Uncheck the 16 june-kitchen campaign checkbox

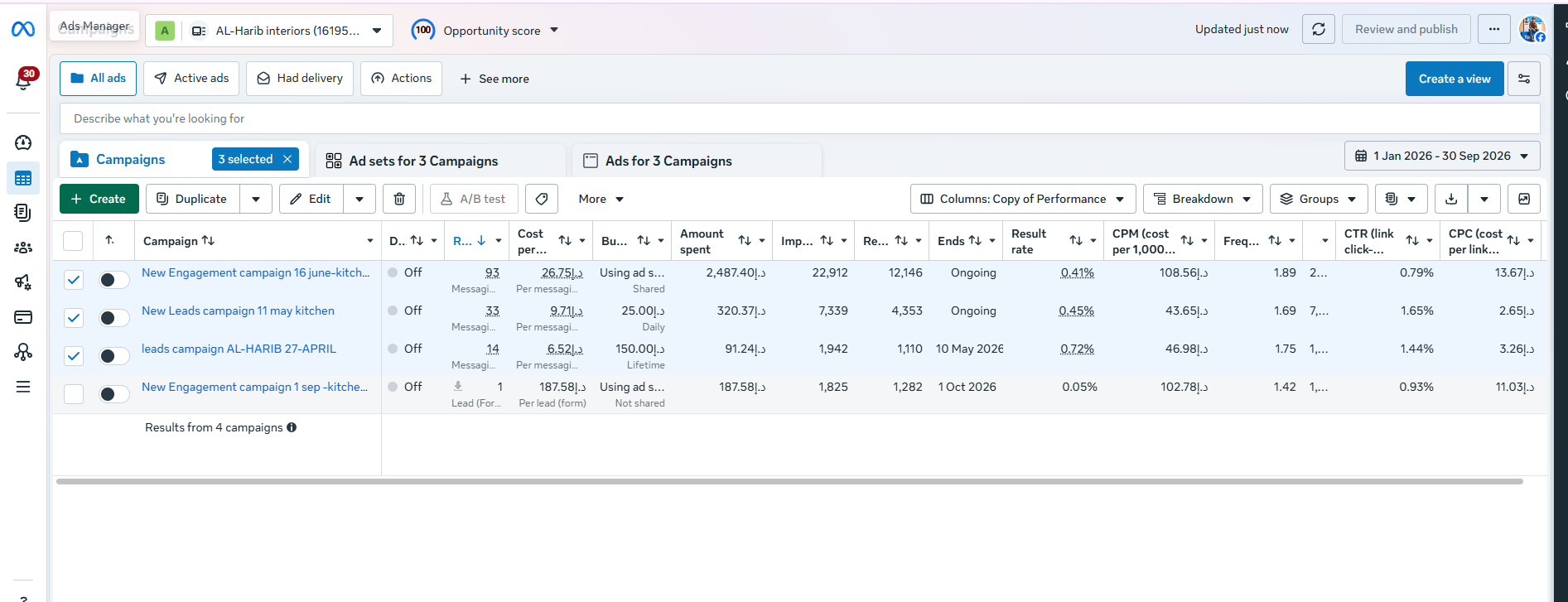[74, 280]
